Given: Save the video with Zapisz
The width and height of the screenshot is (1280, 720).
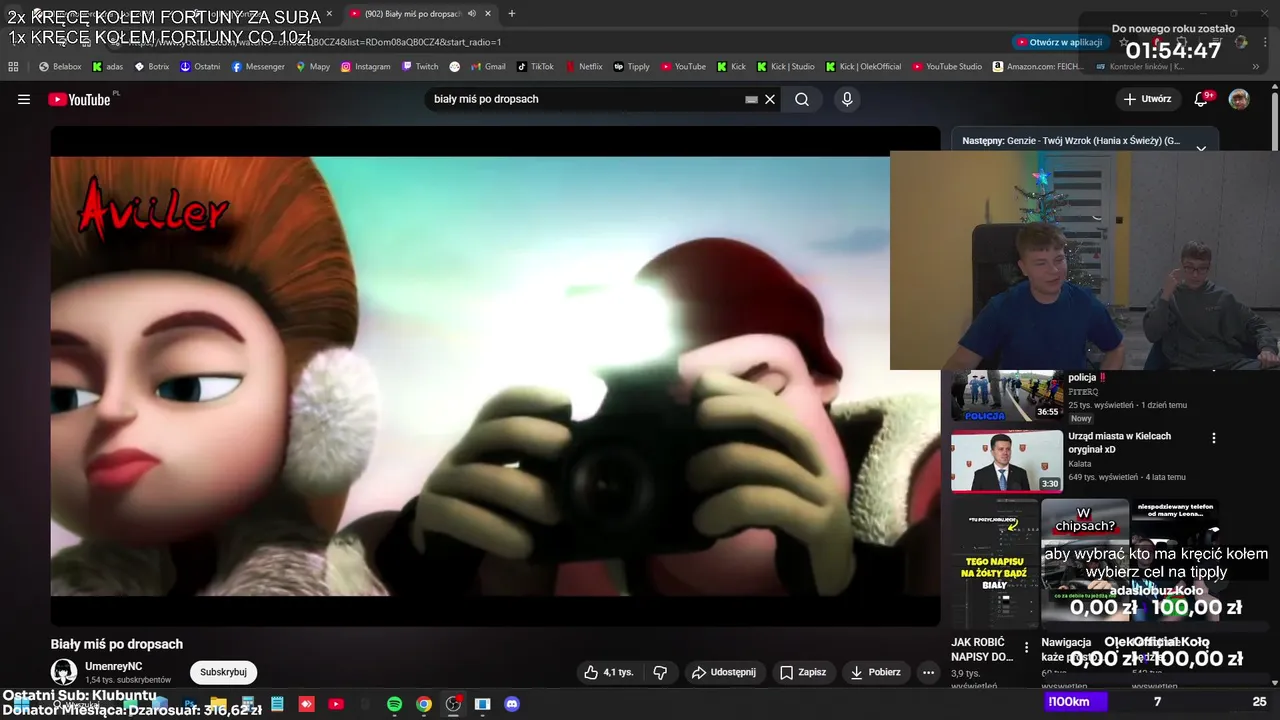Looking at the screenshot, I should click(x=804, y=672).
